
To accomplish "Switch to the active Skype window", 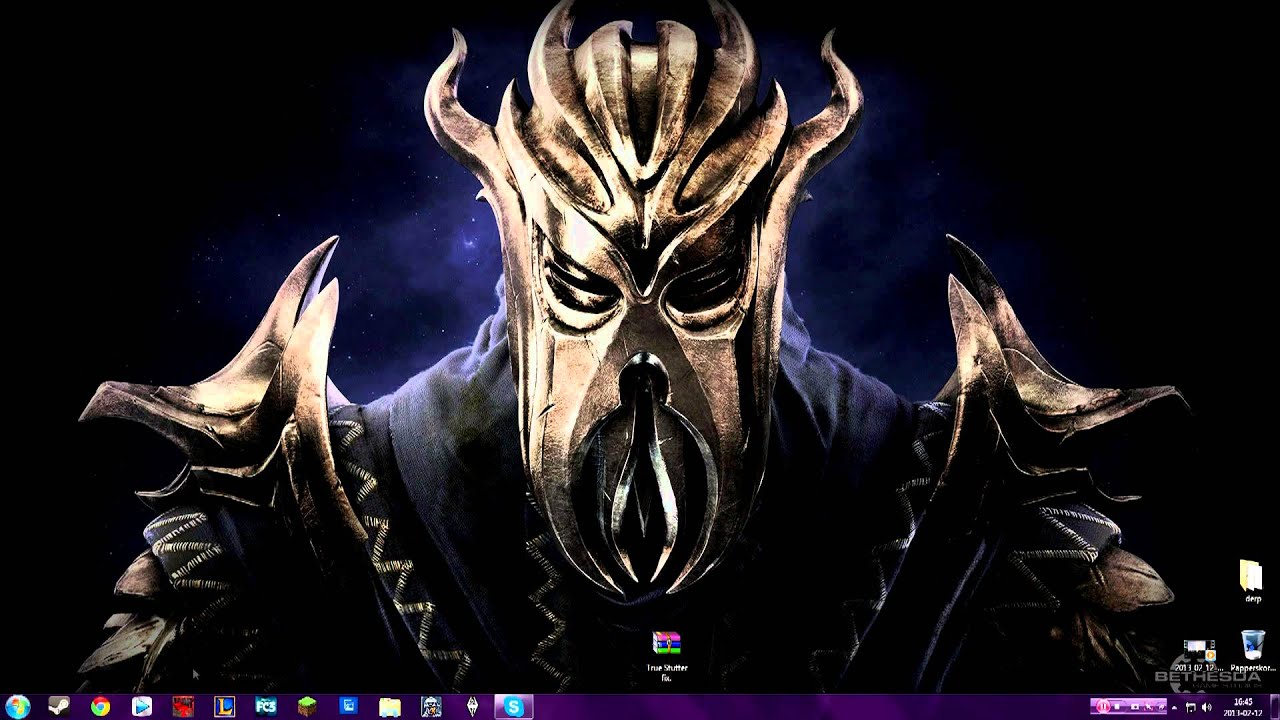I will pyautogui.click(x=514, y=707).
